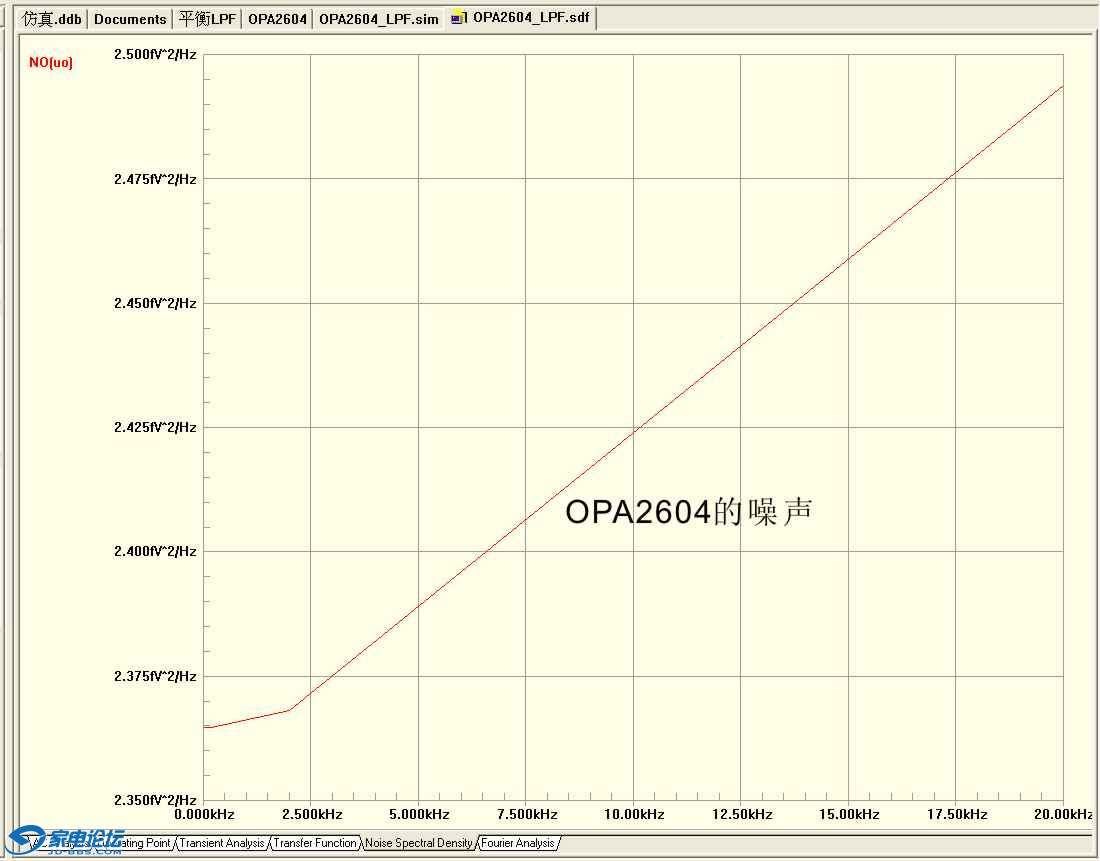The width and height of the screenshot is (1100, 861).
Task: Select the OPA2604 tab
Action: 277,17
